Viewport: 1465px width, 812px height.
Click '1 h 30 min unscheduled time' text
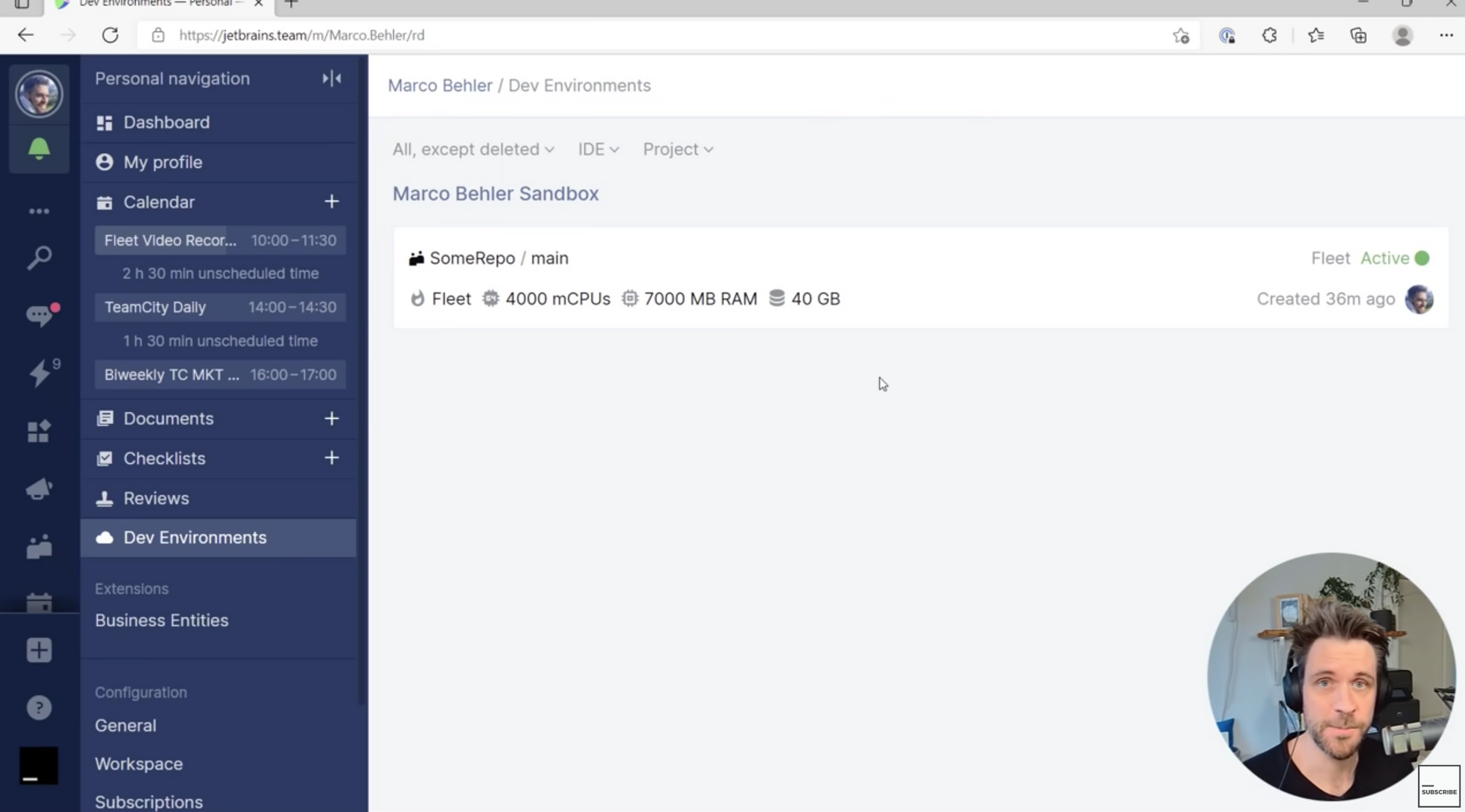point(220,340)
